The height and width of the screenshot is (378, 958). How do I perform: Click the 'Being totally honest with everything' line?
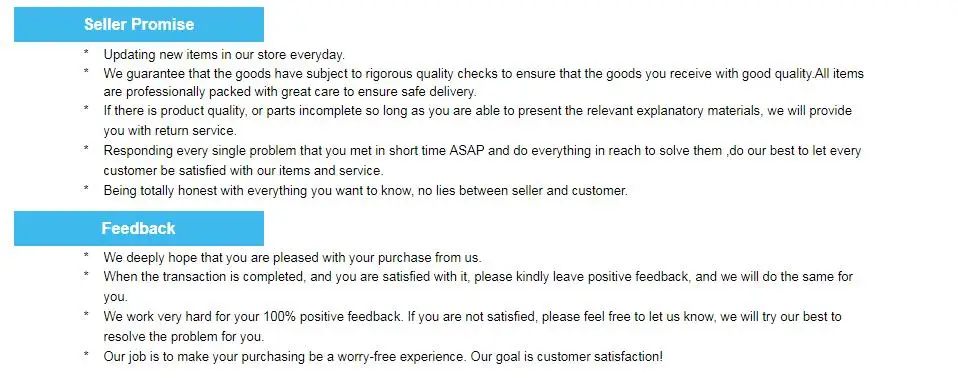pyautogui.click(x=365, y=191)
